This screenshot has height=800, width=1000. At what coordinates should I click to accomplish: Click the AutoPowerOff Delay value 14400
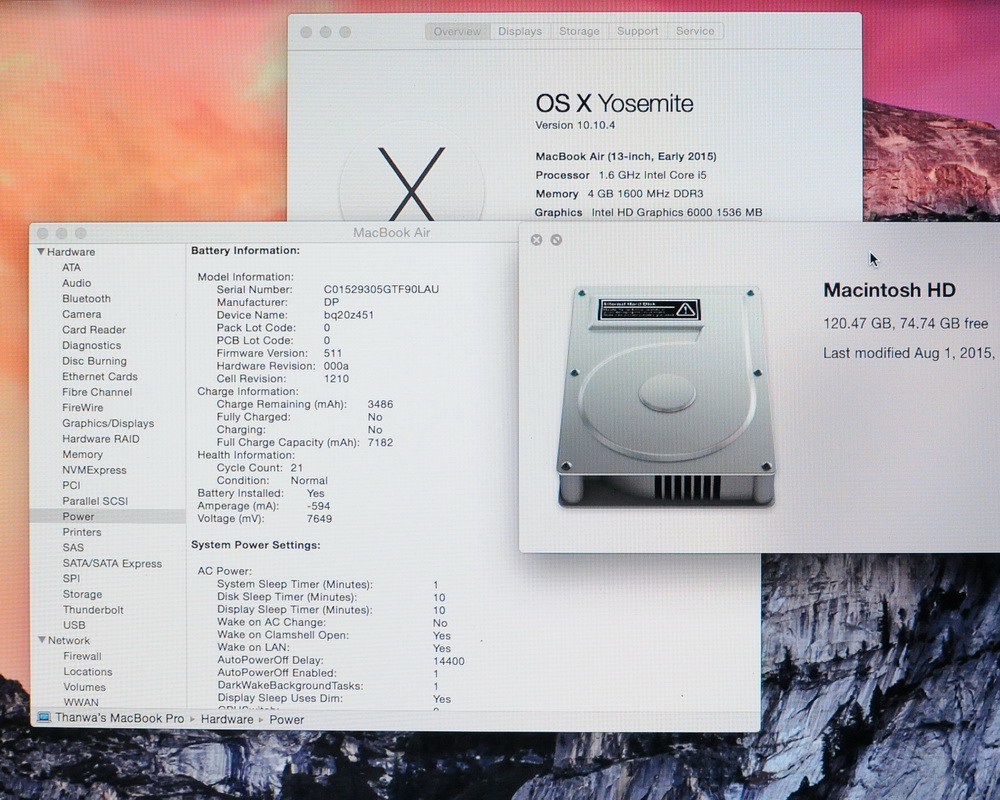click(x=449, y=662)
